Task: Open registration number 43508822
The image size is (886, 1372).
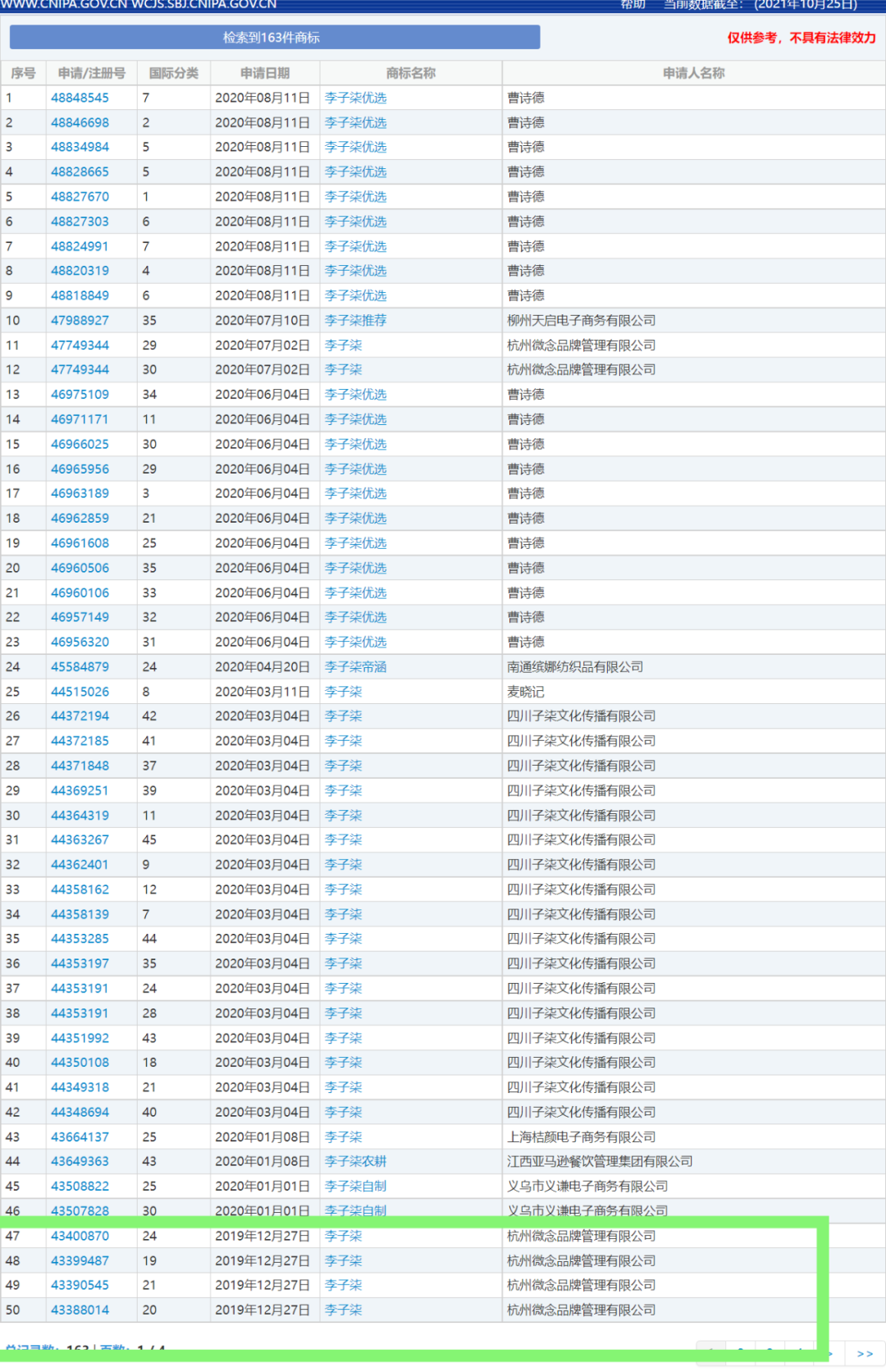Action: tap(80, 1187)
